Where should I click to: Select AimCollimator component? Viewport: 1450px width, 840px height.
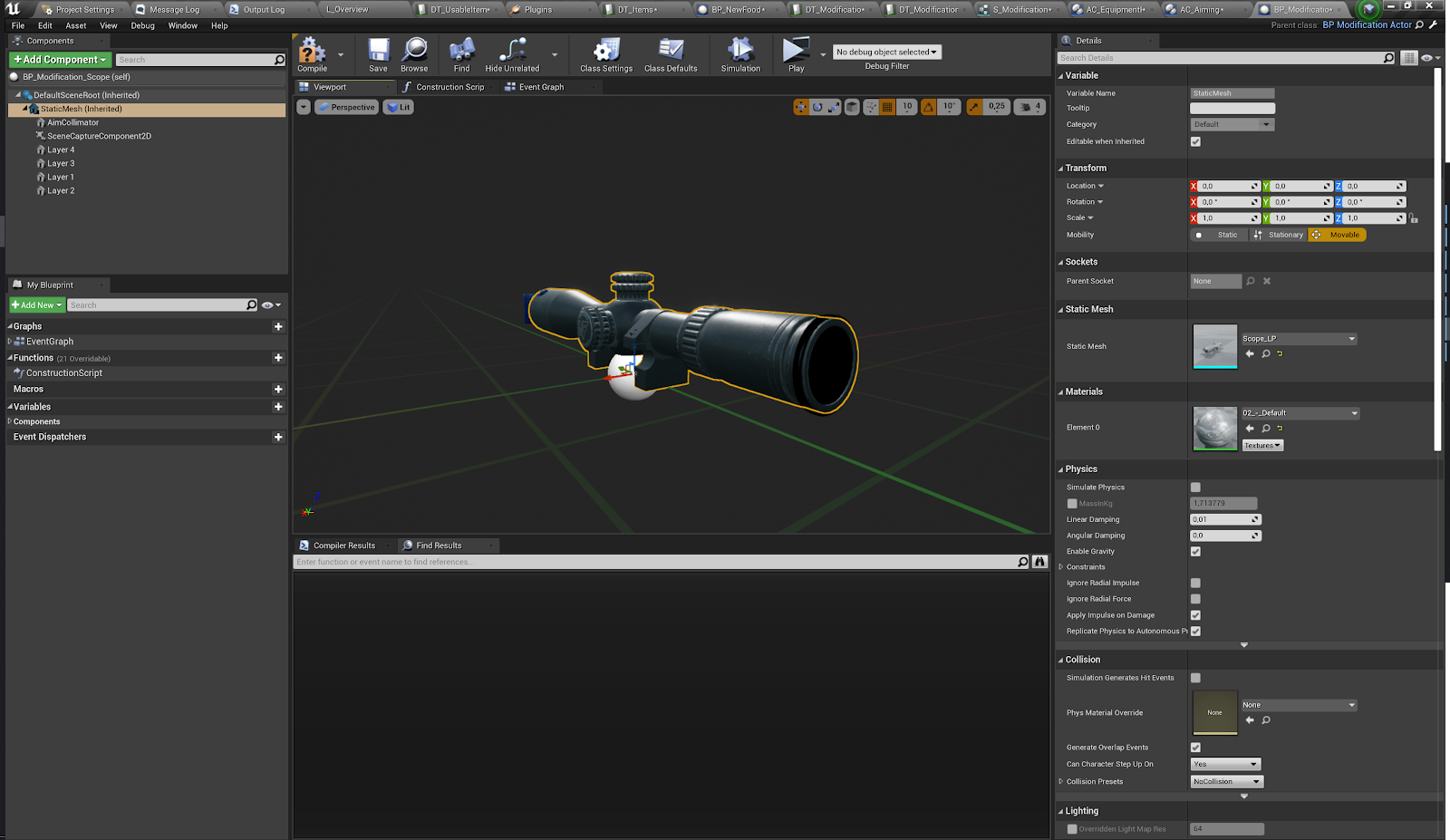73,122
